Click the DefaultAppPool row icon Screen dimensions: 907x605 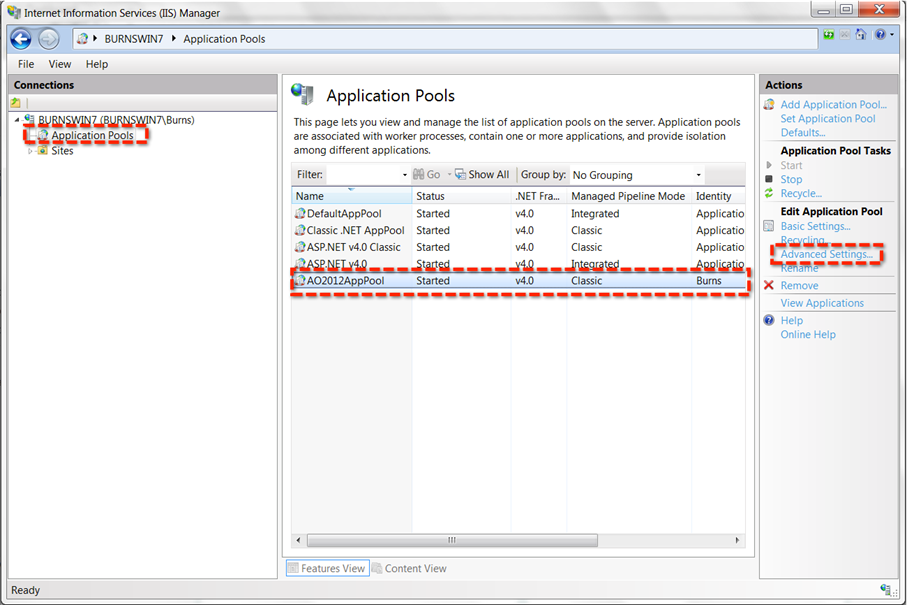click(300, 213)
